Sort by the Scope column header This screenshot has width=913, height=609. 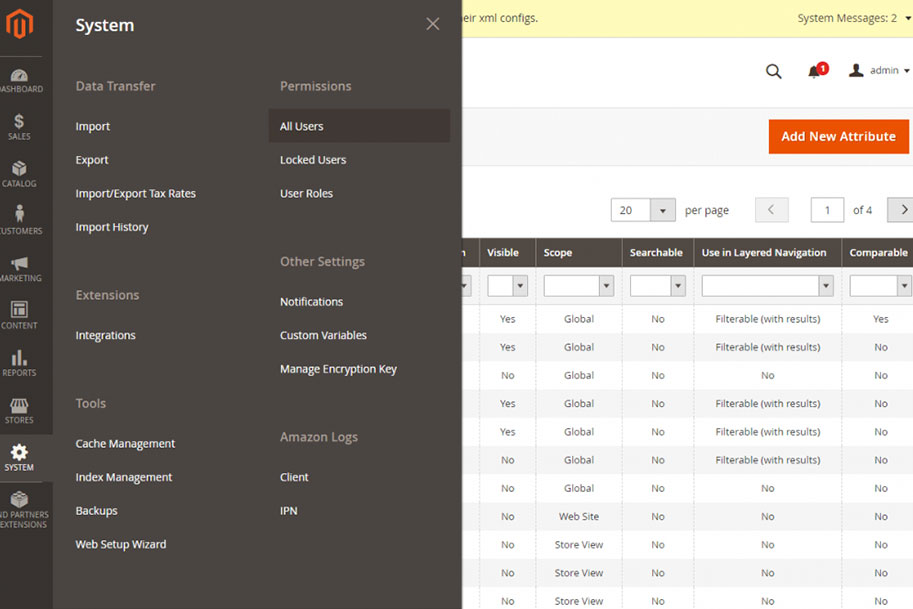click(x=579, y=253)
